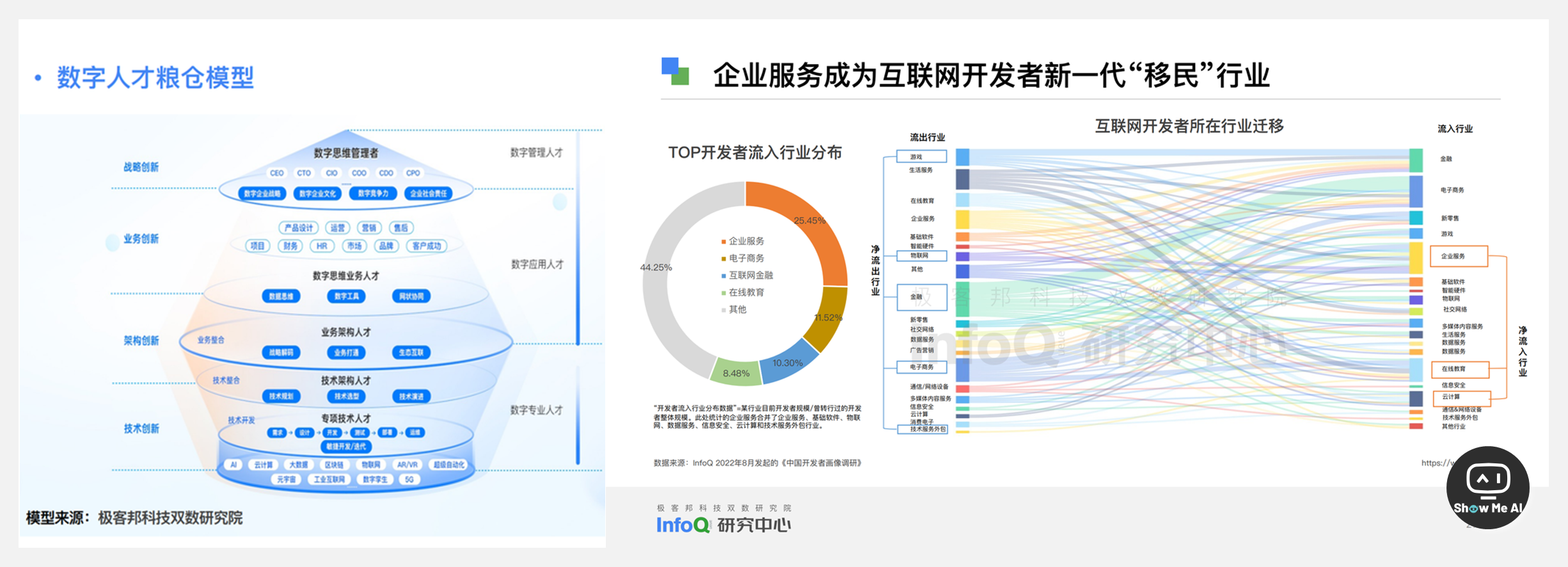Click the 8.48% donut chart label

tap(736, 373)
